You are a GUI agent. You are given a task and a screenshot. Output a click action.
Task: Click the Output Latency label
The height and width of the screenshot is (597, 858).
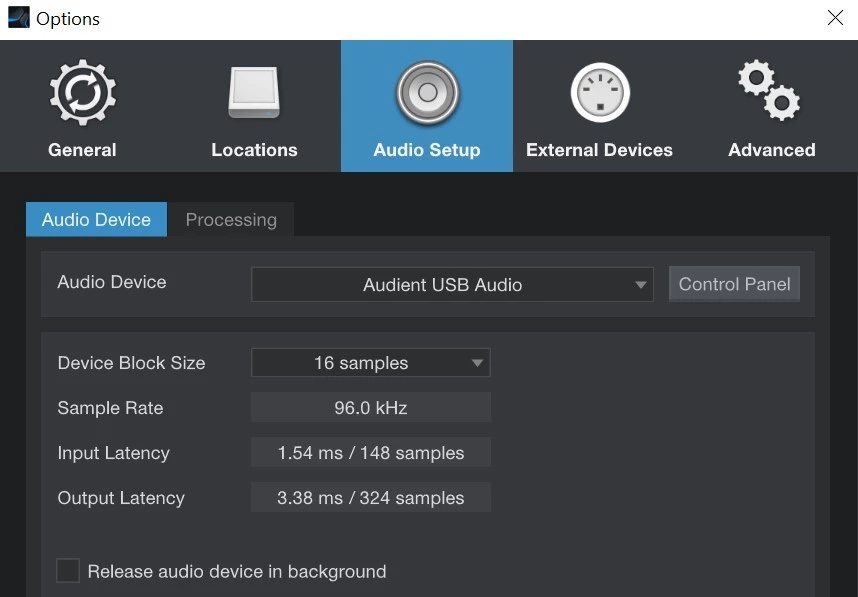click(x=121, y=498)
